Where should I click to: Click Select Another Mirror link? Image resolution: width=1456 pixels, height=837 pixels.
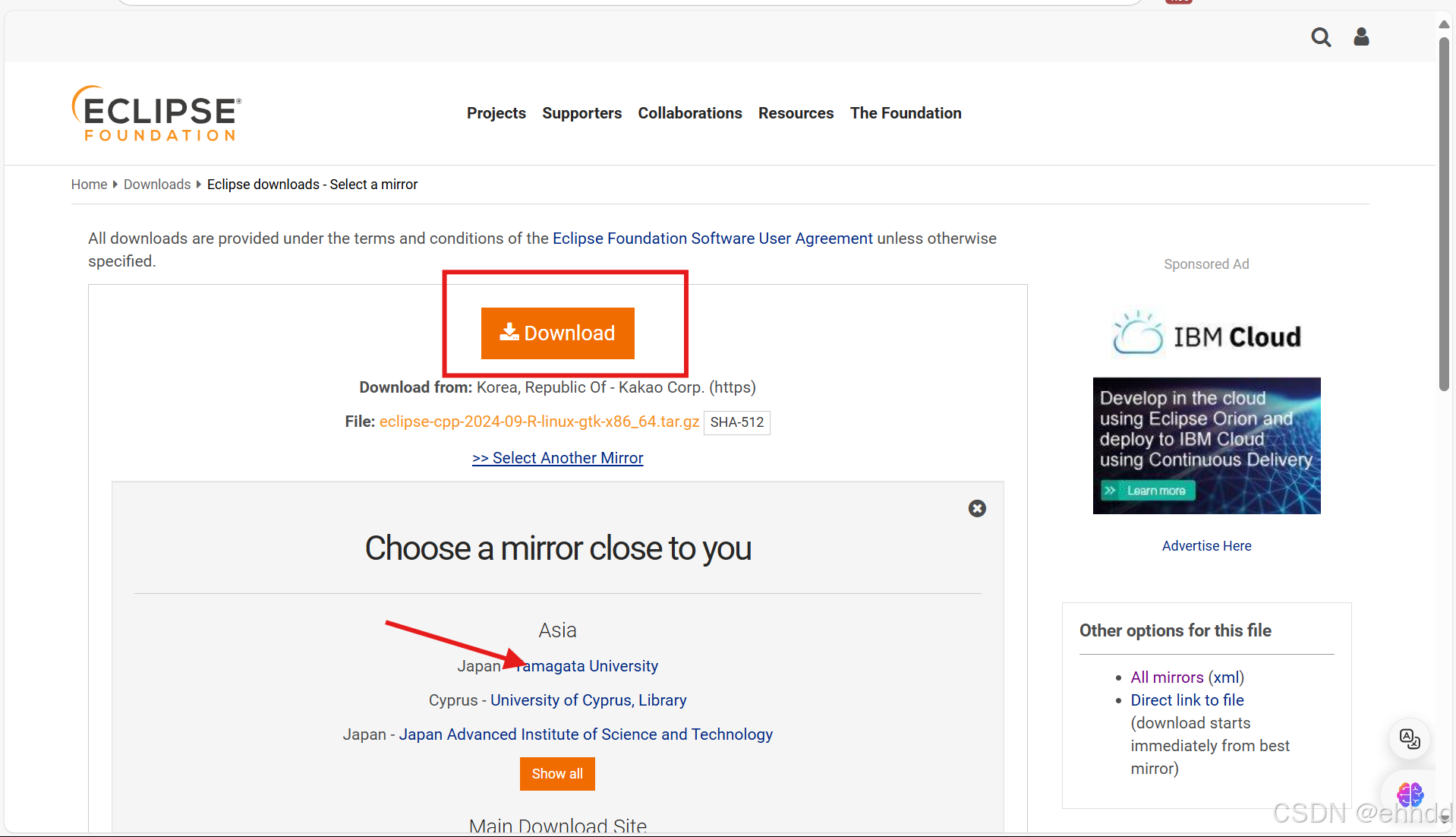[558, 458]
